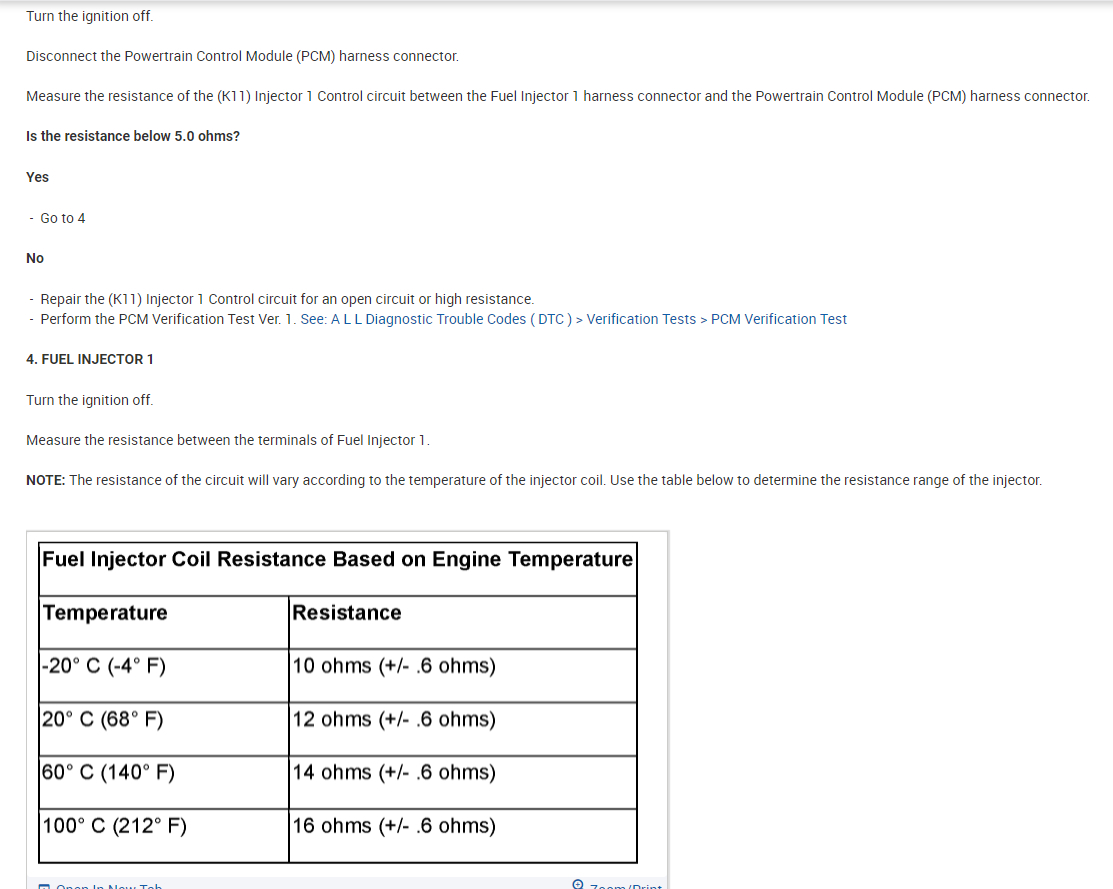
Task: Click the "4. FUEL INJECTOR 1" step heading
Action: [90, 359]
